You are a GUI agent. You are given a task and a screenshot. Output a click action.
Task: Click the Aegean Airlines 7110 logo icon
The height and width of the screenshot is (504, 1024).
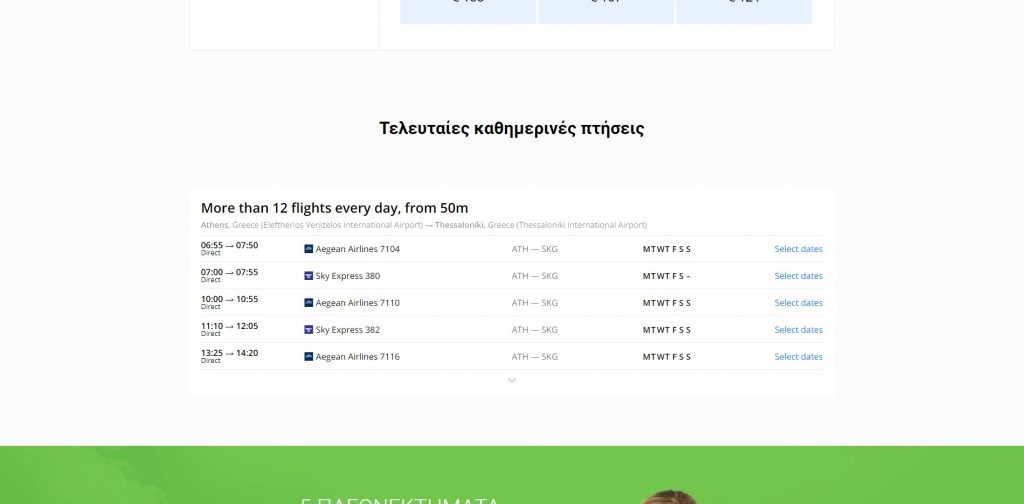[309, 302]
